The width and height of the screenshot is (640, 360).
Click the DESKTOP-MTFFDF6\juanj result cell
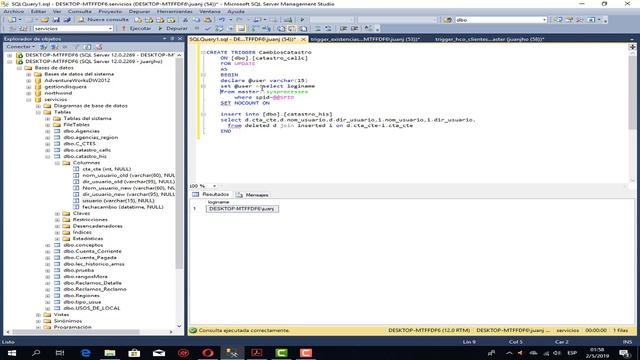[242, 209]
